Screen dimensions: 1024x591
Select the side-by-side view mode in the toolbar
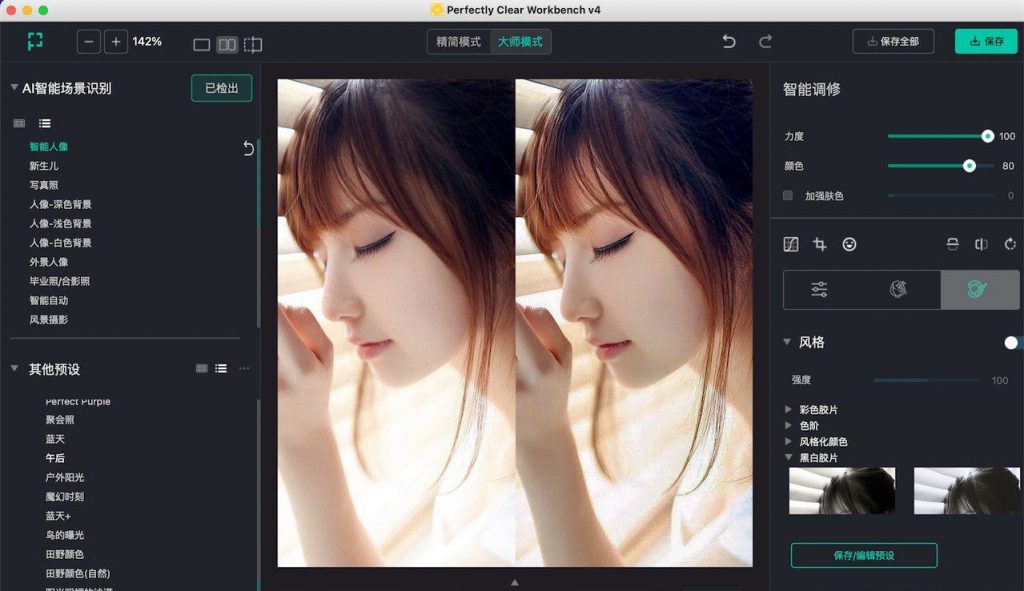pyautogui.click(x=227, y=45)
